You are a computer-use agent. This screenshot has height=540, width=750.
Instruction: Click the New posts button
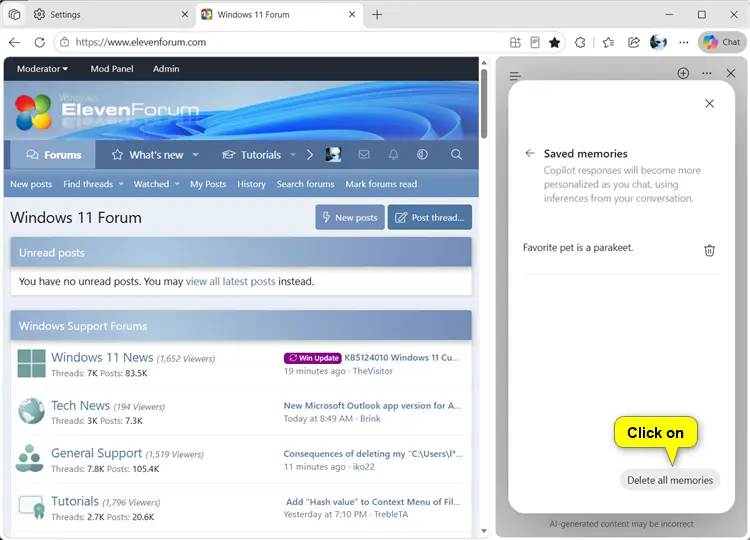(350, 218)
